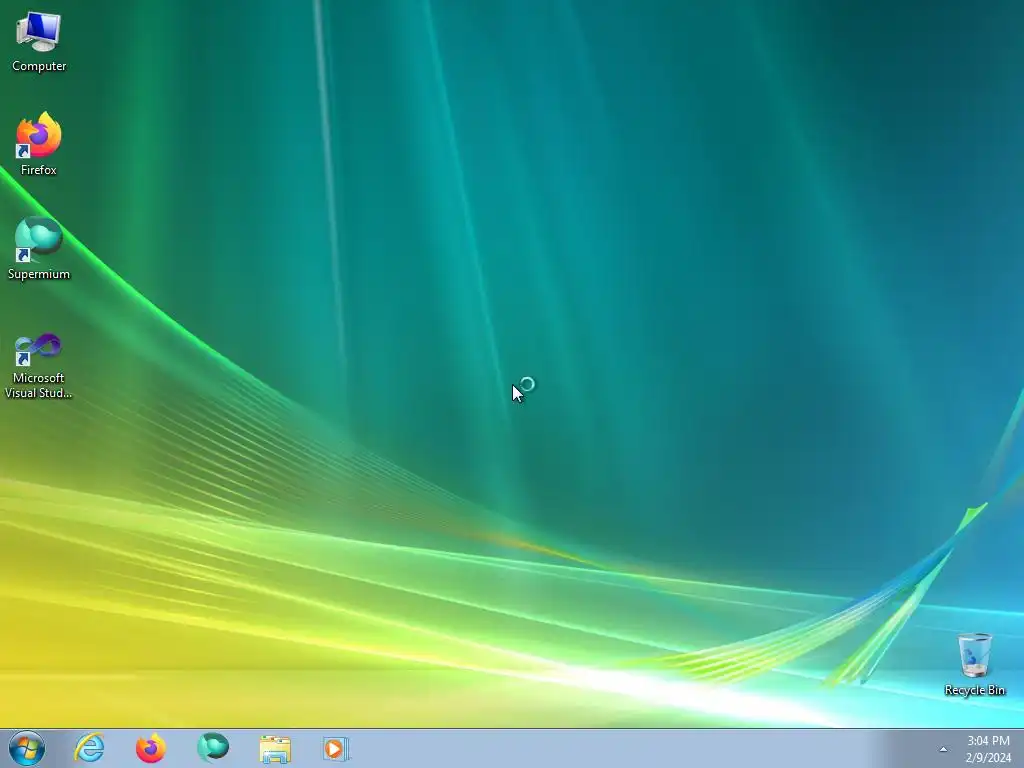Select the Recycle Bin icon
This screenshot has width=1024, height=768.
point(974,664)
